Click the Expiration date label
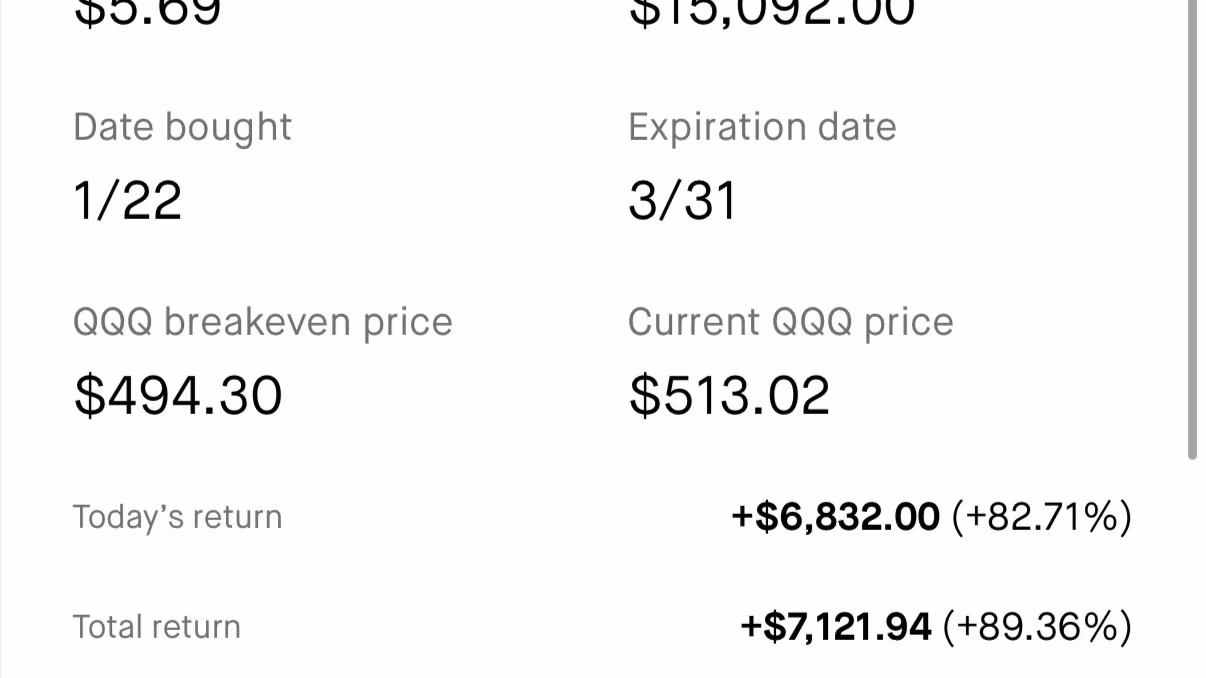This screenshot has width=1206, height=678. point(762,128)
